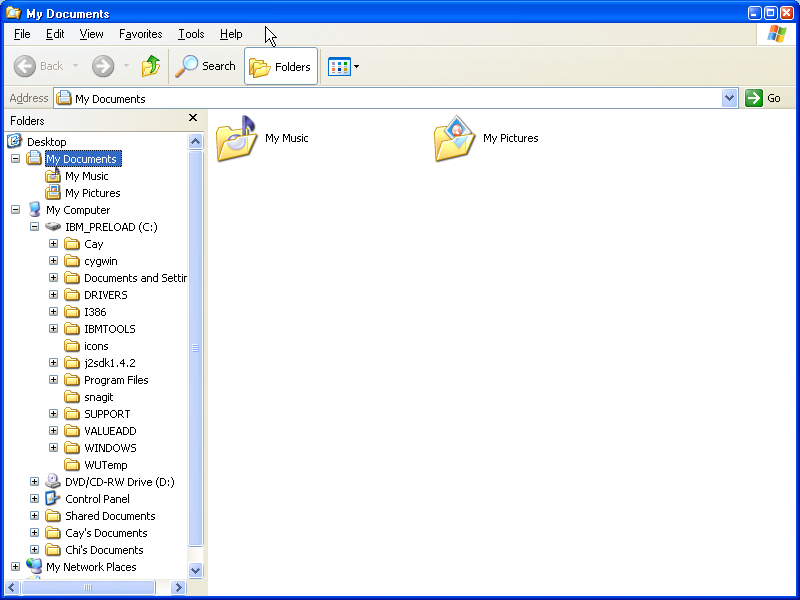Open the File menu

[x=22, y=34]
